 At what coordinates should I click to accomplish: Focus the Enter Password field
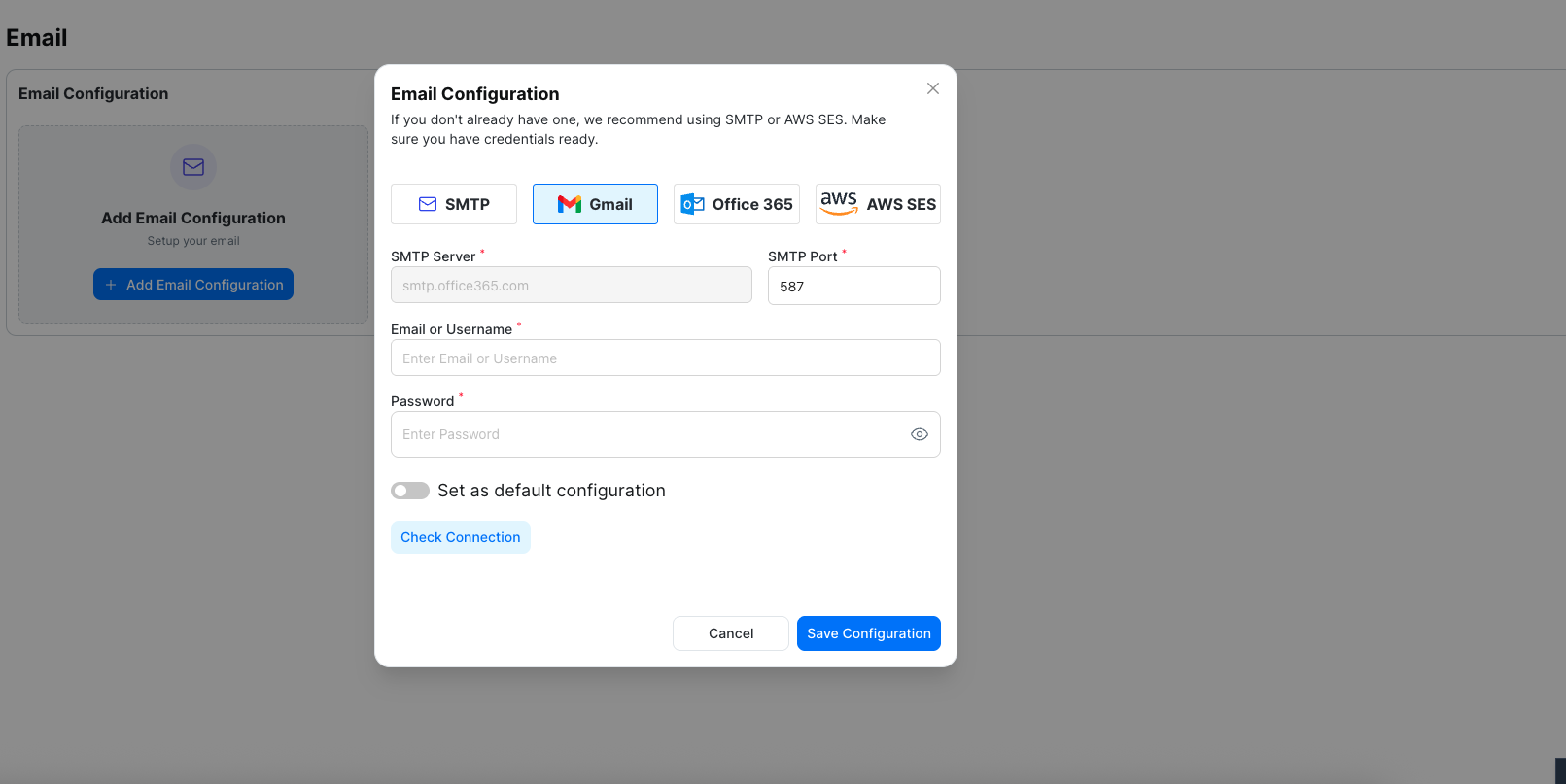pos(666,434)
